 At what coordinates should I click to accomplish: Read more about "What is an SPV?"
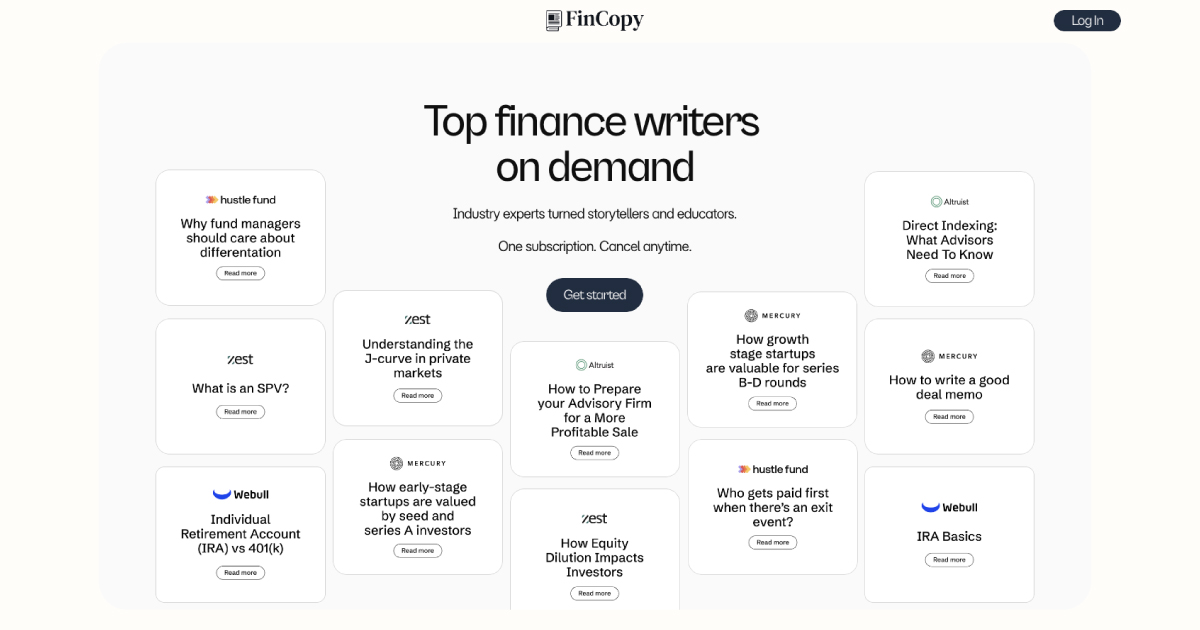tap(240, 411)
